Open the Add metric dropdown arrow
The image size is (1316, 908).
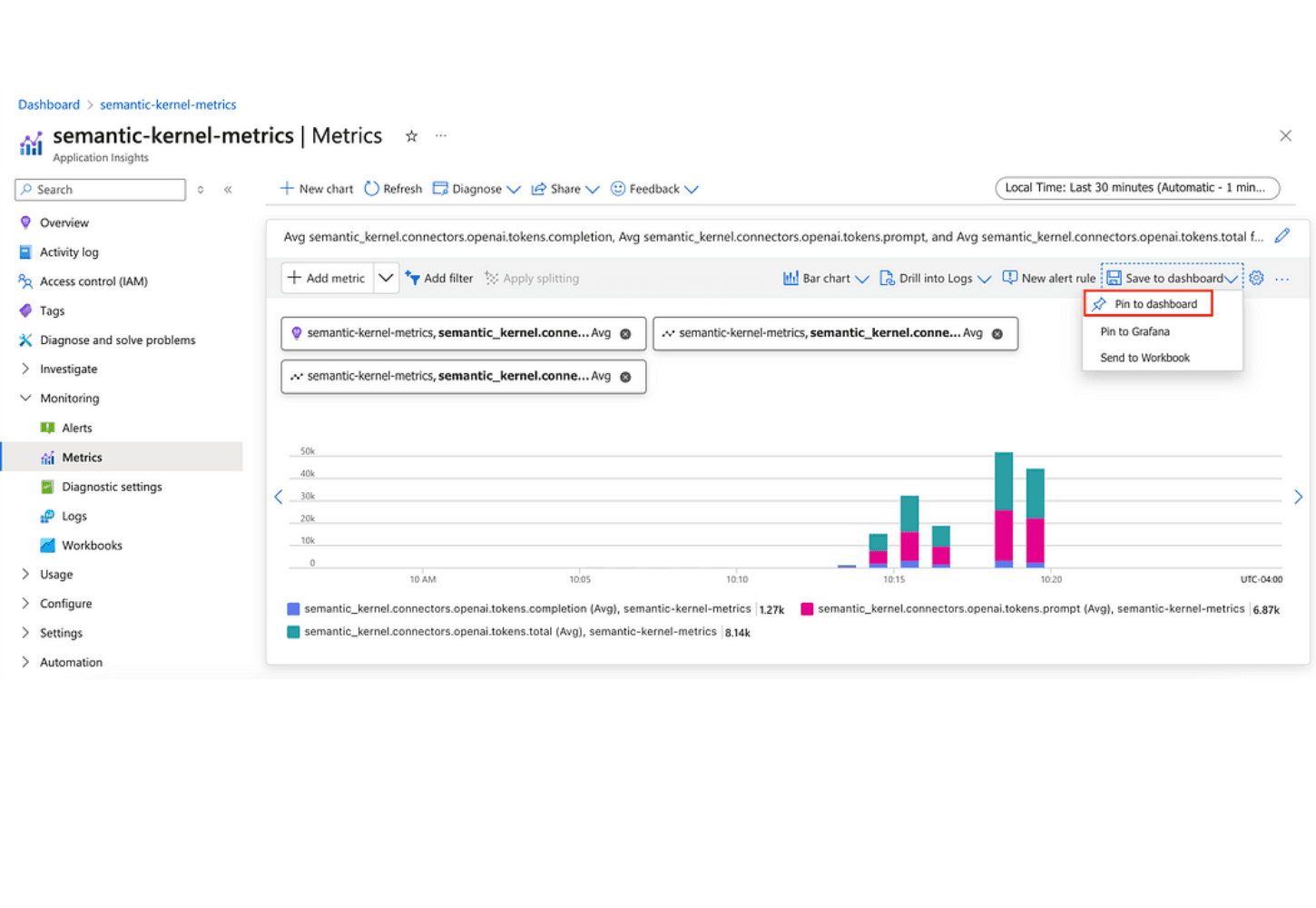[386, 278]
